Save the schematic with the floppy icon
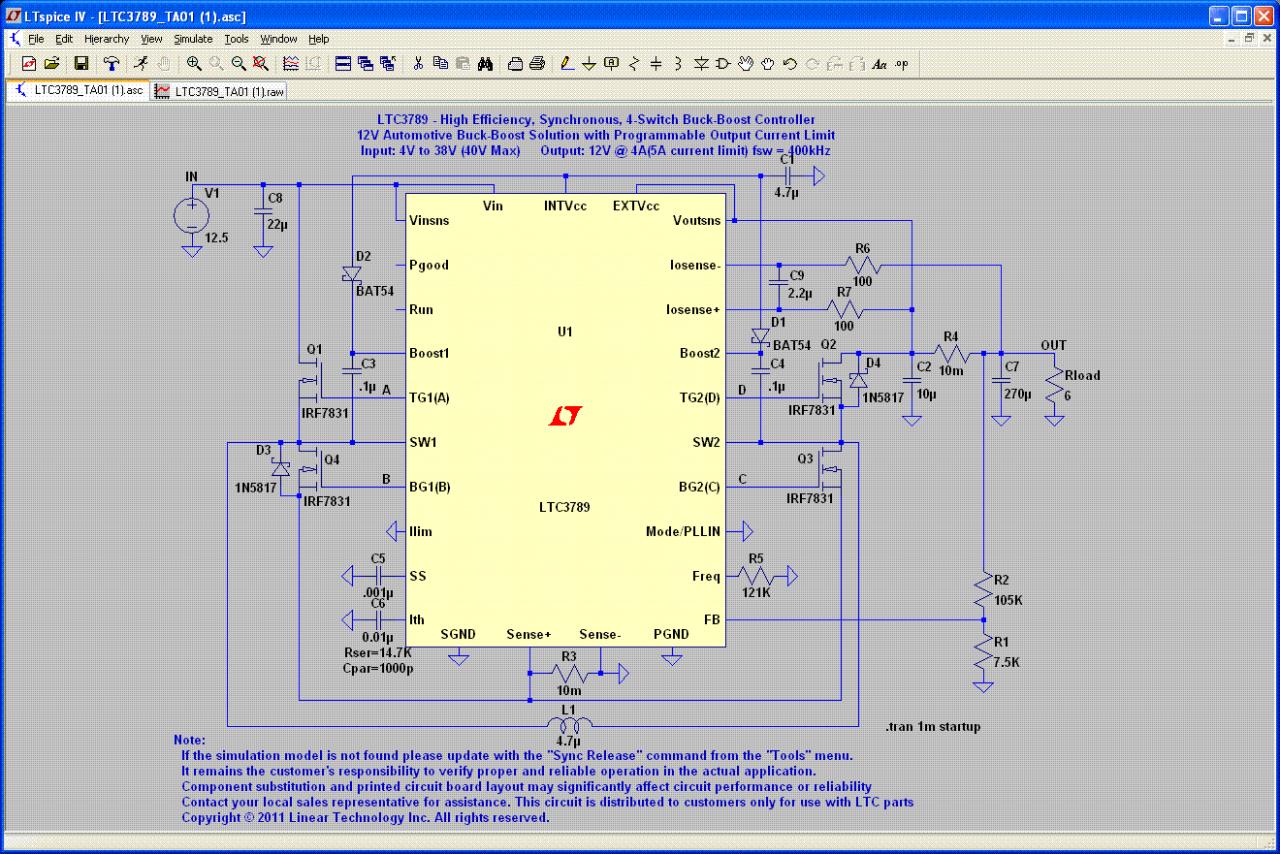 tap(82, 64)
